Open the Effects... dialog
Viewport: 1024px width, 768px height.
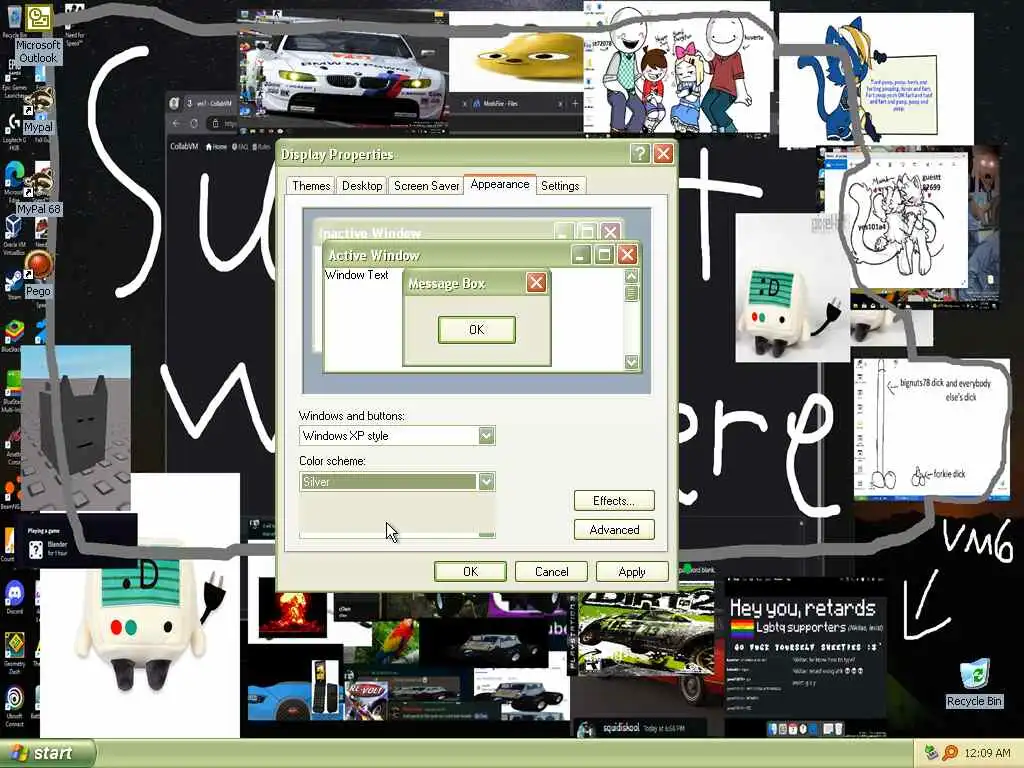[x=614, y=501]
